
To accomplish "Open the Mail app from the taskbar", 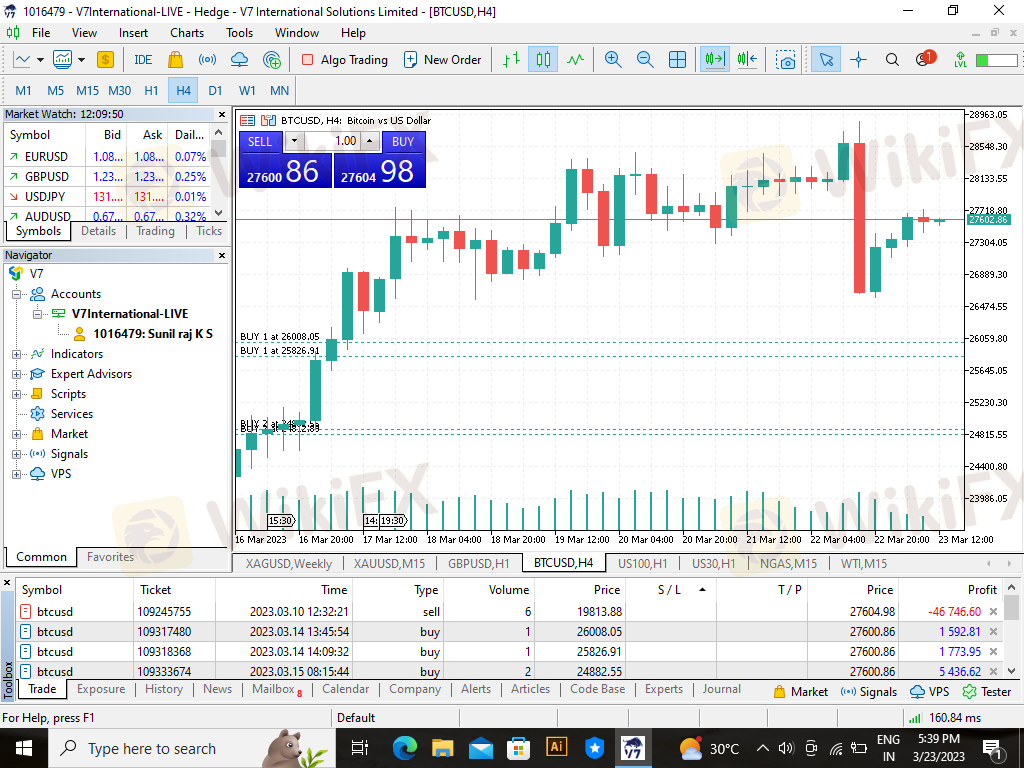I will [x=480, y=748].
